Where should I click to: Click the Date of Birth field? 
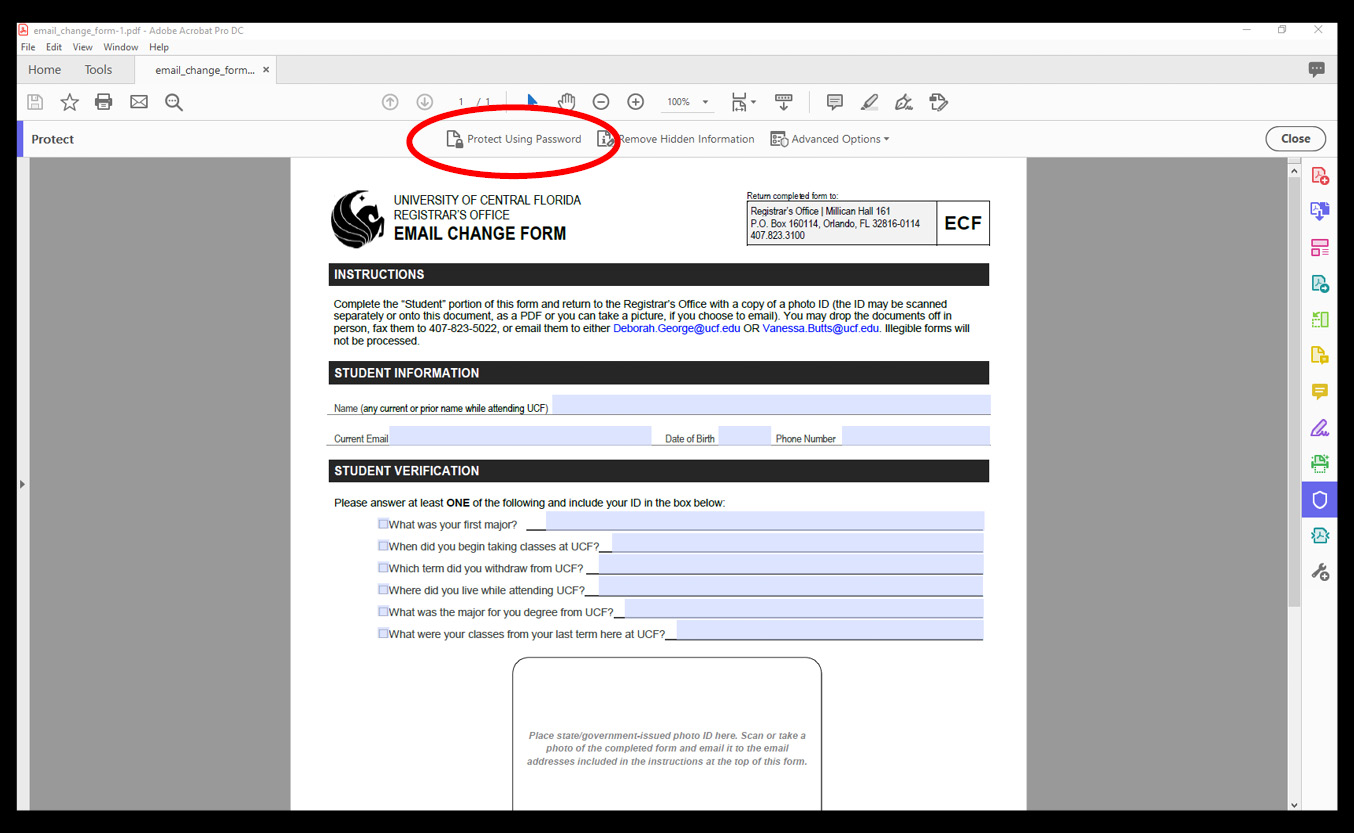[745, 435]
